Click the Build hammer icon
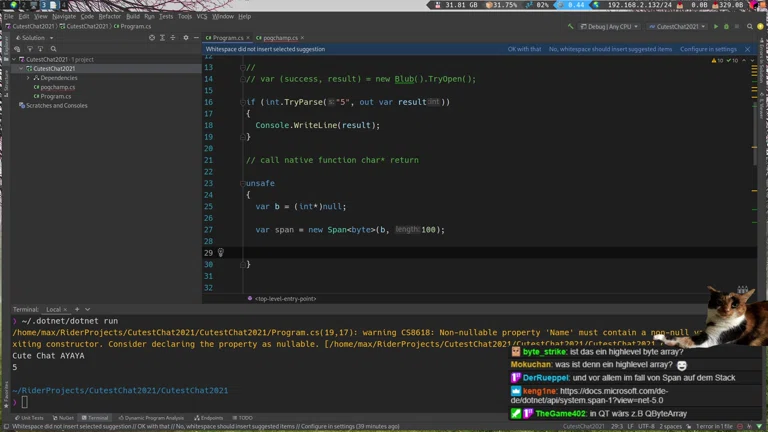This screenshot has width=768, height=432. click(x=571, y=26)
